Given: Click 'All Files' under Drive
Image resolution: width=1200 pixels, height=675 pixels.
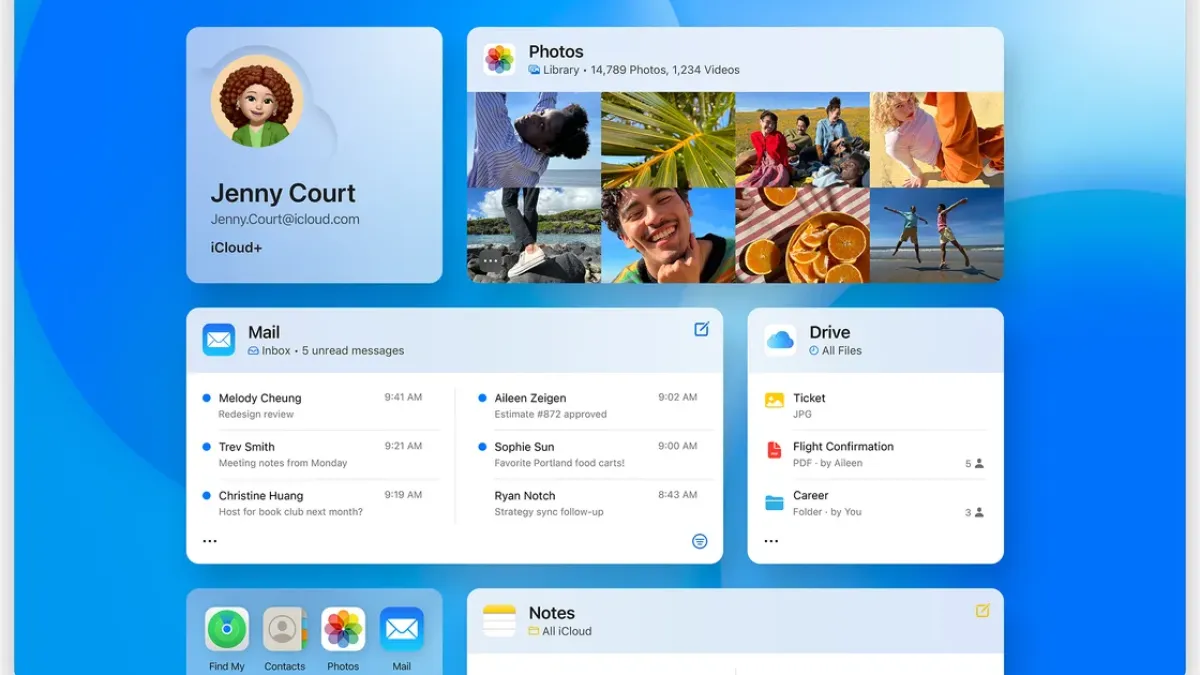Looking at the screenshot, I should [835, 351].
